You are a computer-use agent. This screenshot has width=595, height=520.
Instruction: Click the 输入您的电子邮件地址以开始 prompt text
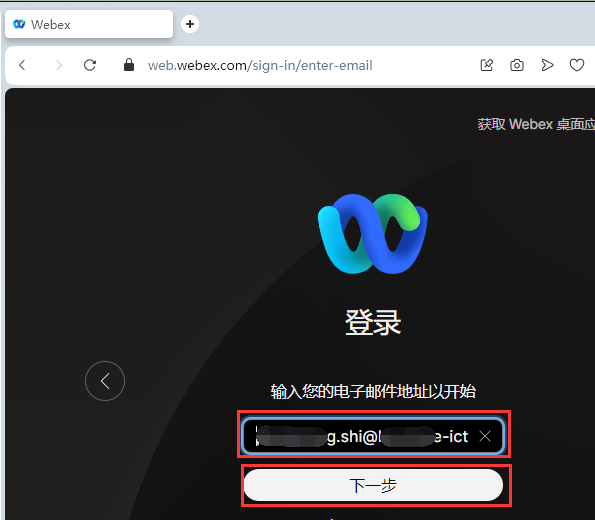point(373,391)
